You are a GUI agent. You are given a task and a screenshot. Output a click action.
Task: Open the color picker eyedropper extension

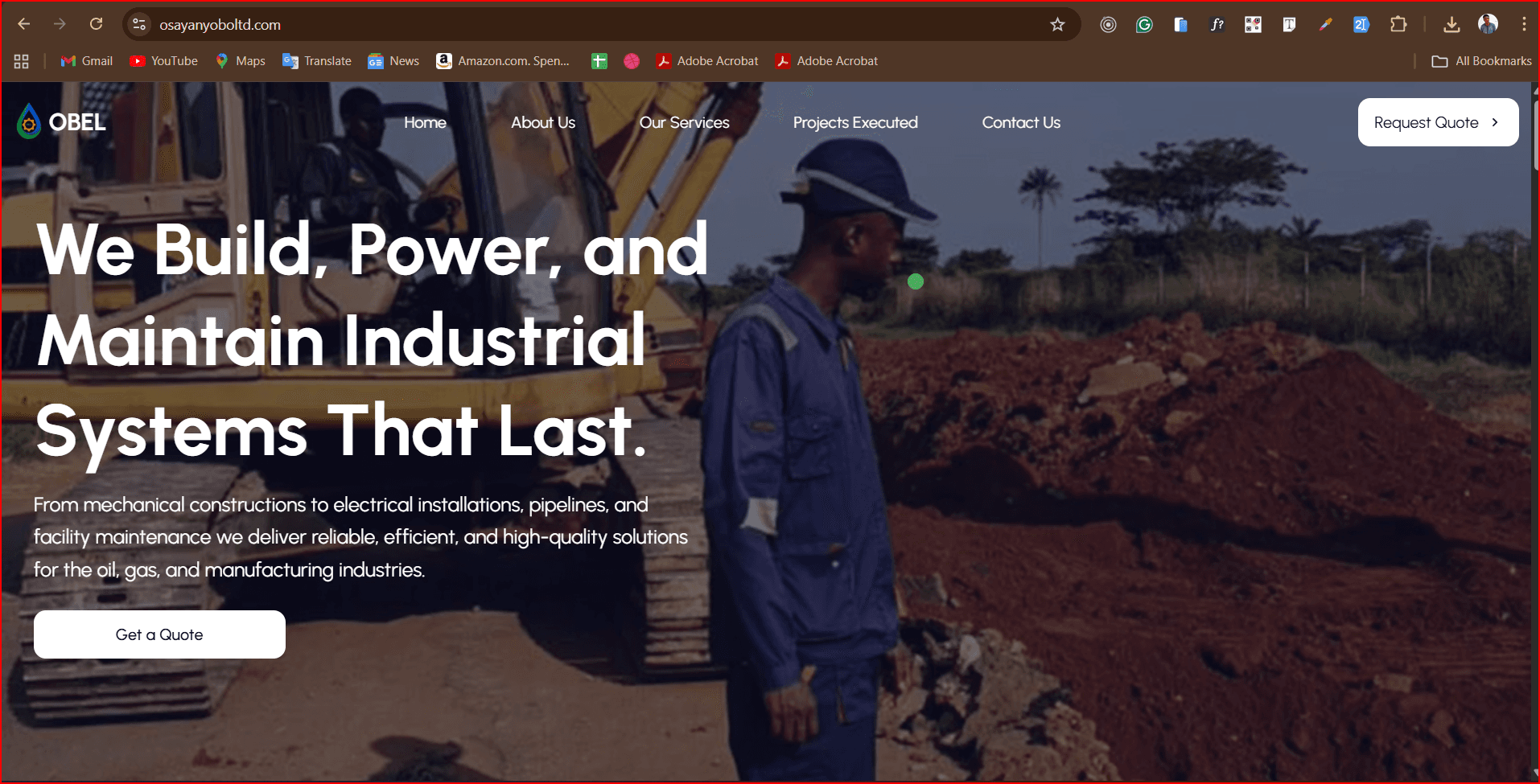tap(1325, 25)
